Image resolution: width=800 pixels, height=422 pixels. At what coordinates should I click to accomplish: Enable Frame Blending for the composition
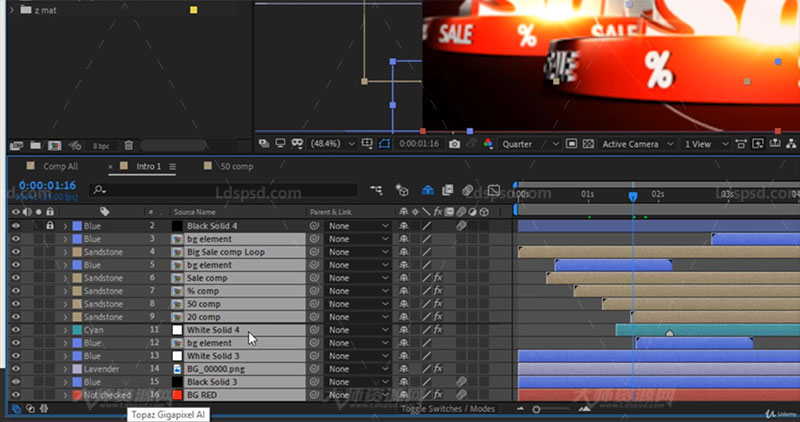448,190
